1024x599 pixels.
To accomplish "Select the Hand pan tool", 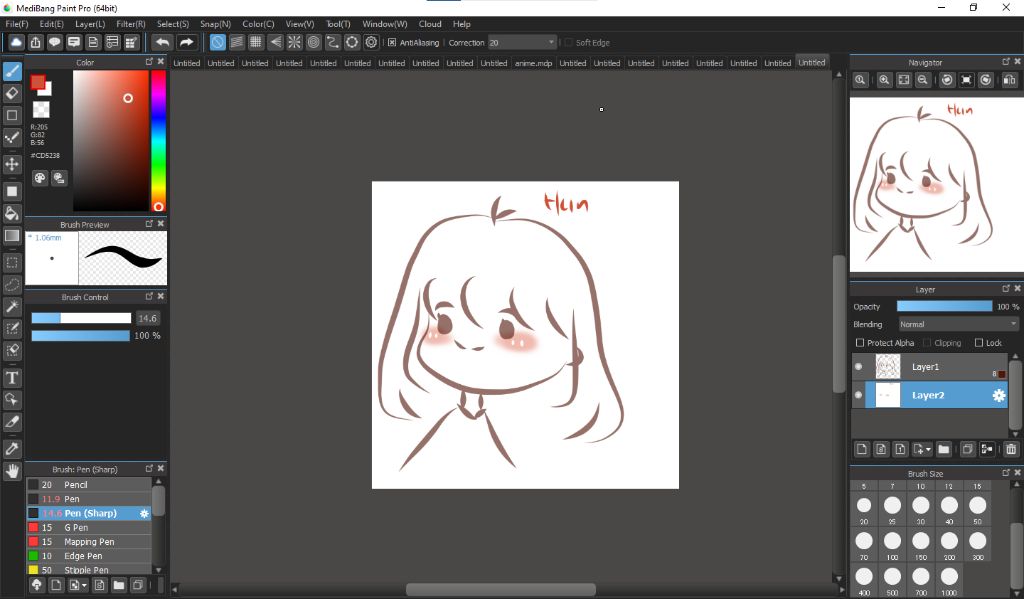I will [x=12, y=471].
